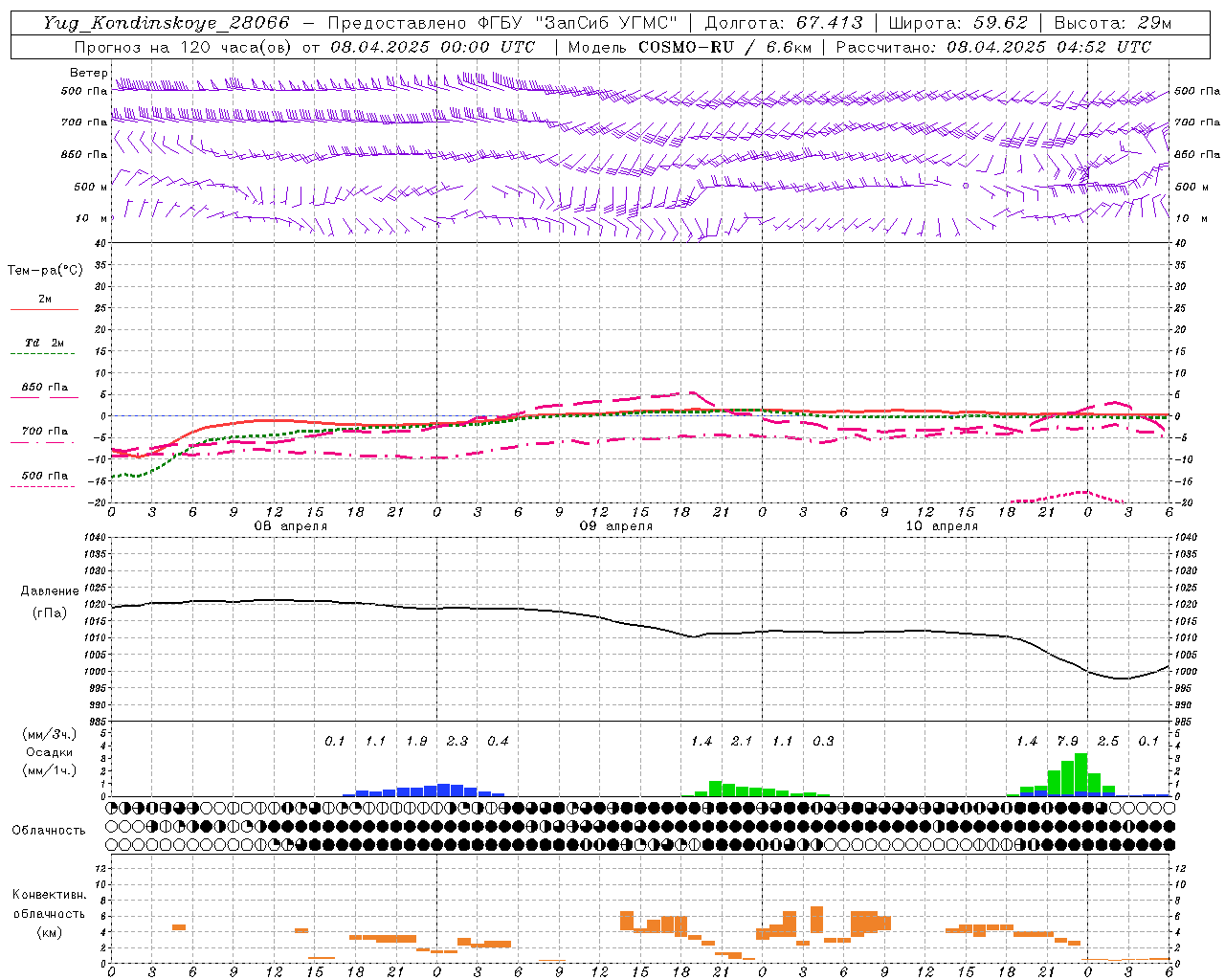
Task: Click the 0.4 precipitation total
Action: point(498,742)
